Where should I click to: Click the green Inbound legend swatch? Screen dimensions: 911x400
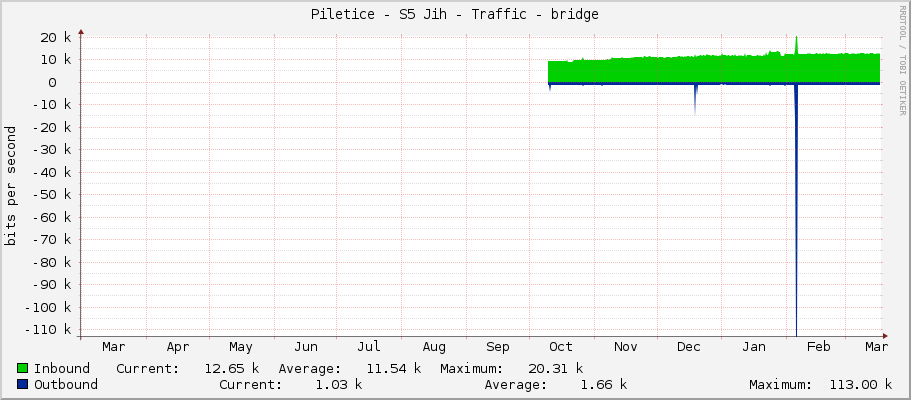click(x=23, y=368)
